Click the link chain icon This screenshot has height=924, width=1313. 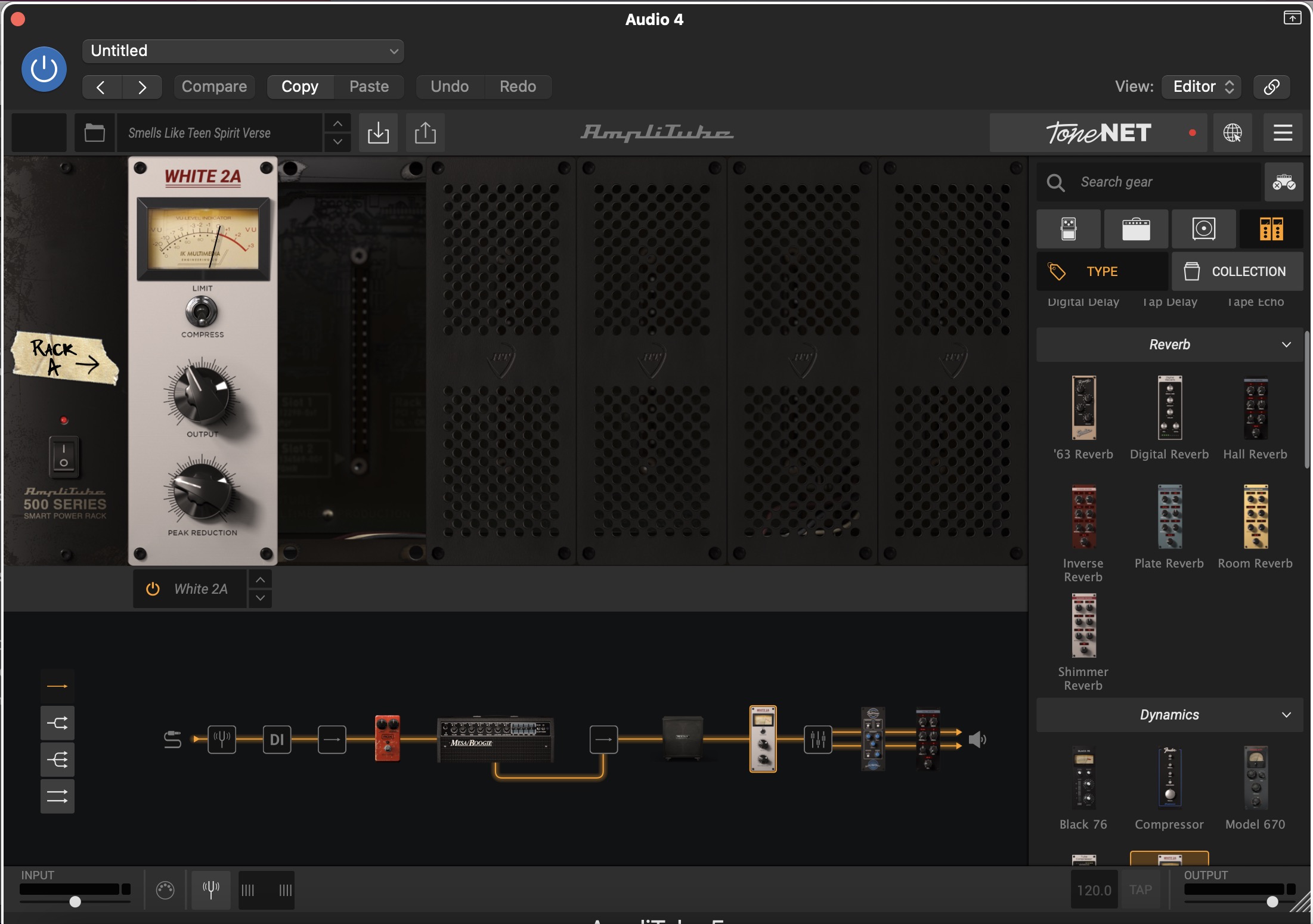coord(1271,87)
